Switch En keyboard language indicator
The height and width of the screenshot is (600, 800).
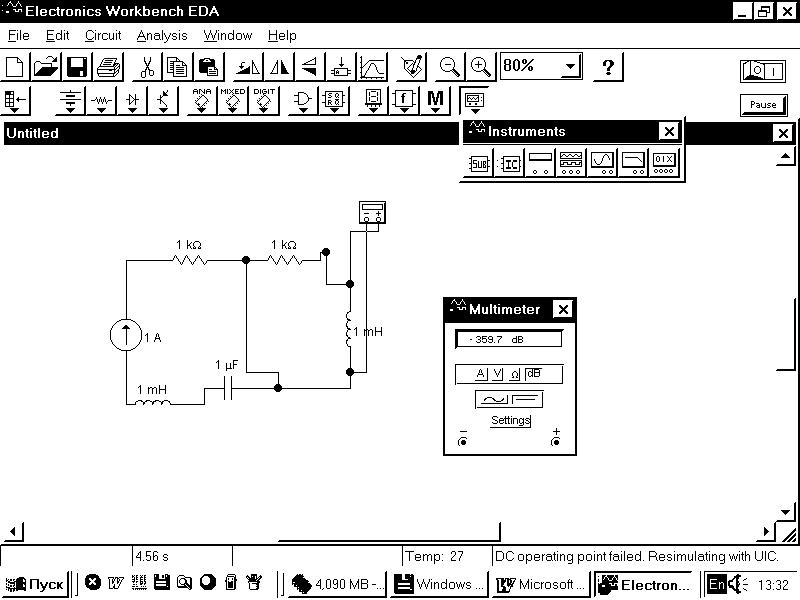pyautogui.click(x=716, y=584)
